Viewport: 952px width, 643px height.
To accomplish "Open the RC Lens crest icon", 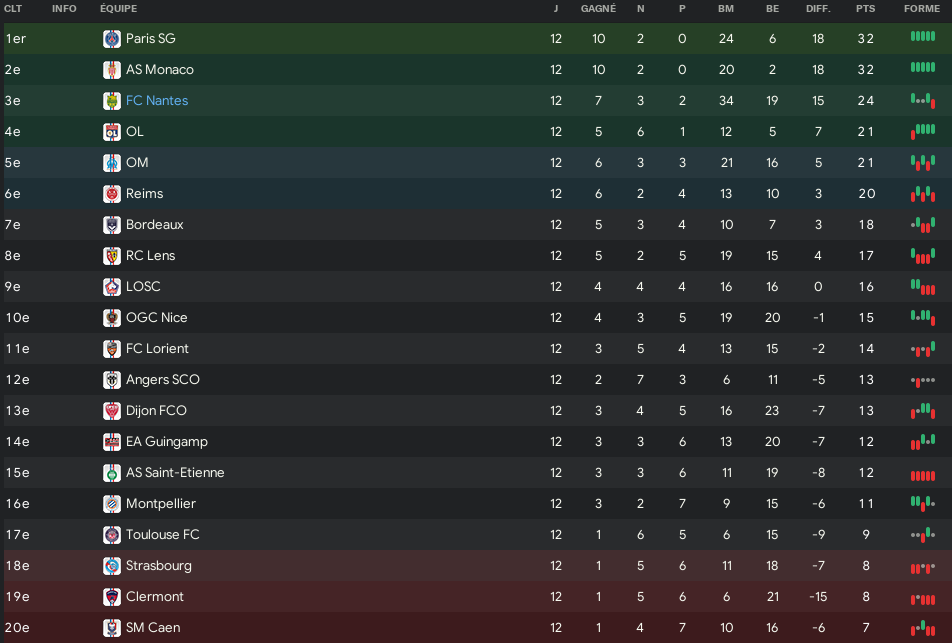I will click(112, 256).
